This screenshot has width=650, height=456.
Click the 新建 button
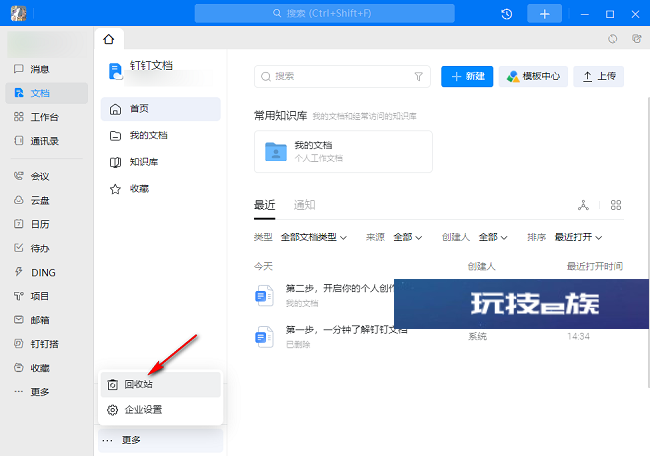[467, 77]
